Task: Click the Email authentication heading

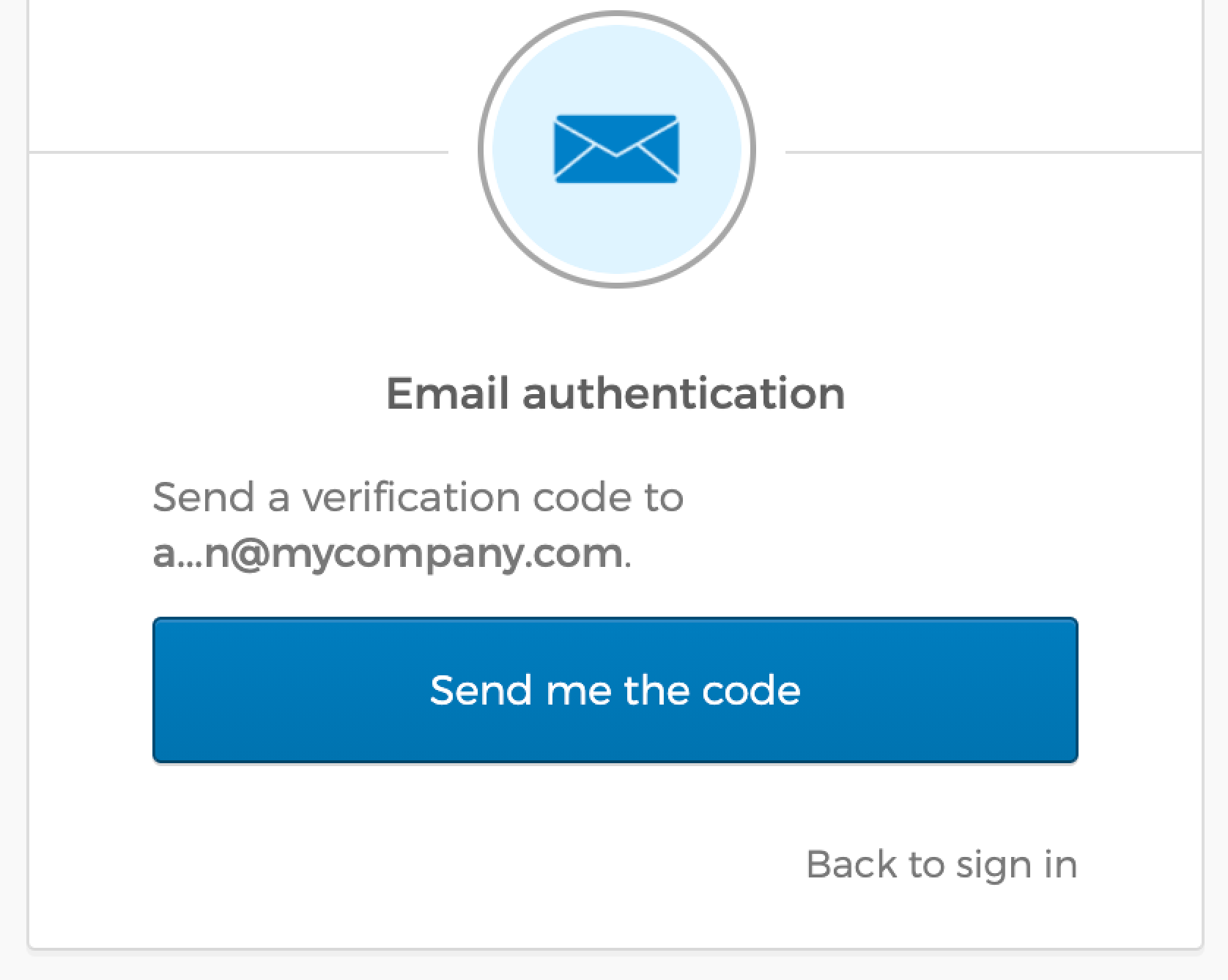Action: pyautogui.click(x=615, y=393)
